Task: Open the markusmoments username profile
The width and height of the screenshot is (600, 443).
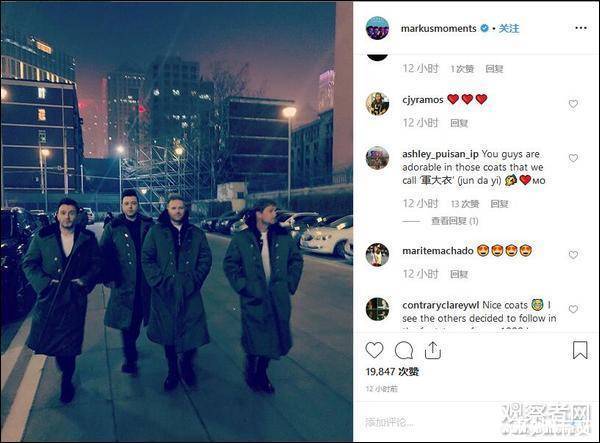Action: point(439,28)
